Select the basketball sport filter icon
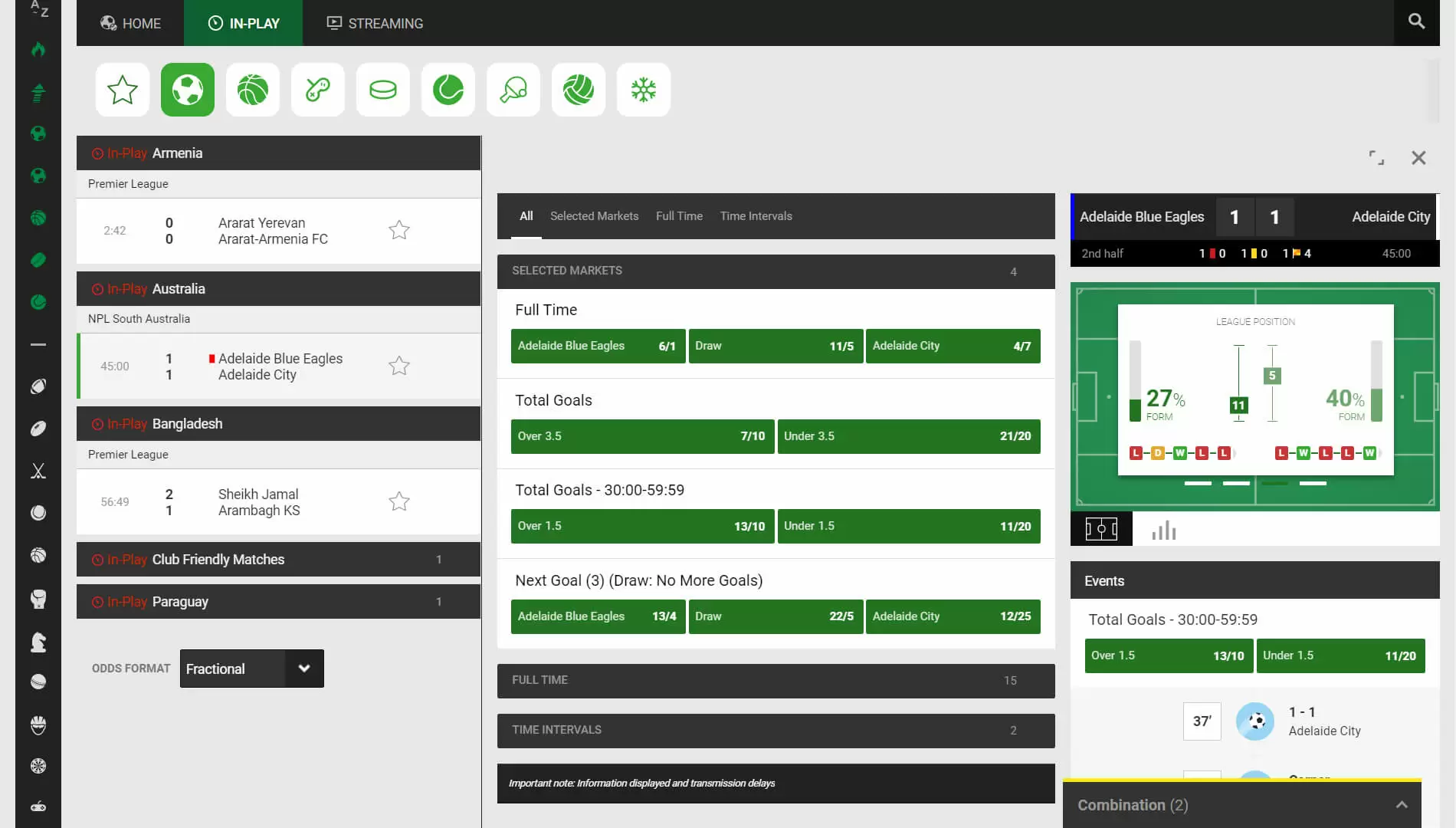This screenshot has width=1456, height=828. click(x=252, y=90)
